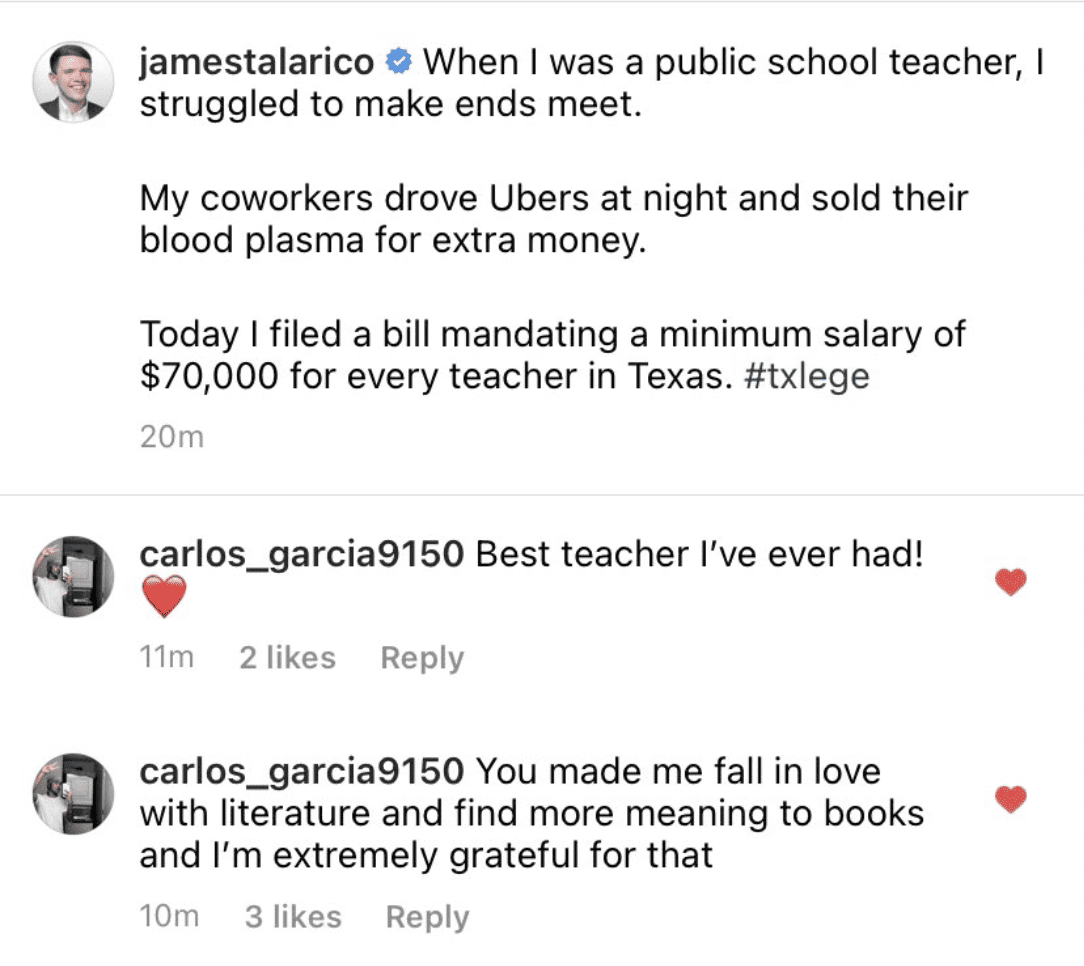
Task: View the 3 likes list
Action: 293,916
